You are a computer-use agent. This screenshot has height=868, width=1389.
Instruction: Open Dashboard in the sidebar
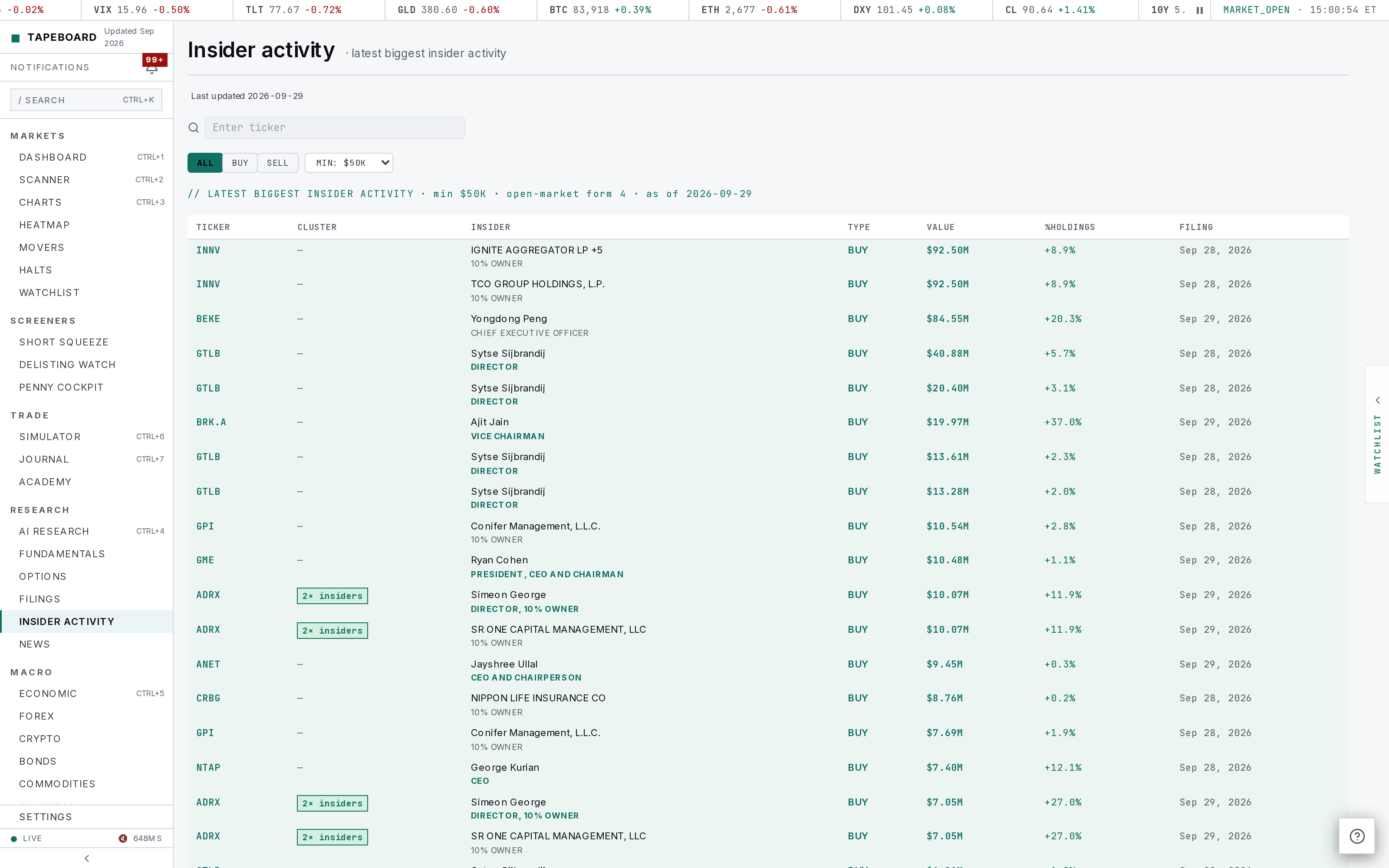click(86, 157)
